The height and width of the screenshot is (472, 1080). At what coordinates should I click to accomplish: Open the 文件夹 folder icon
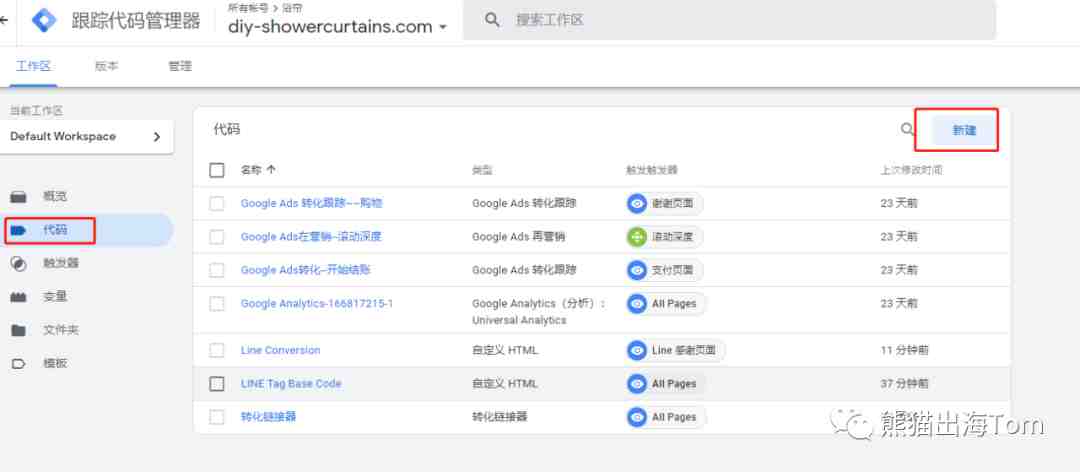[19, 330]
